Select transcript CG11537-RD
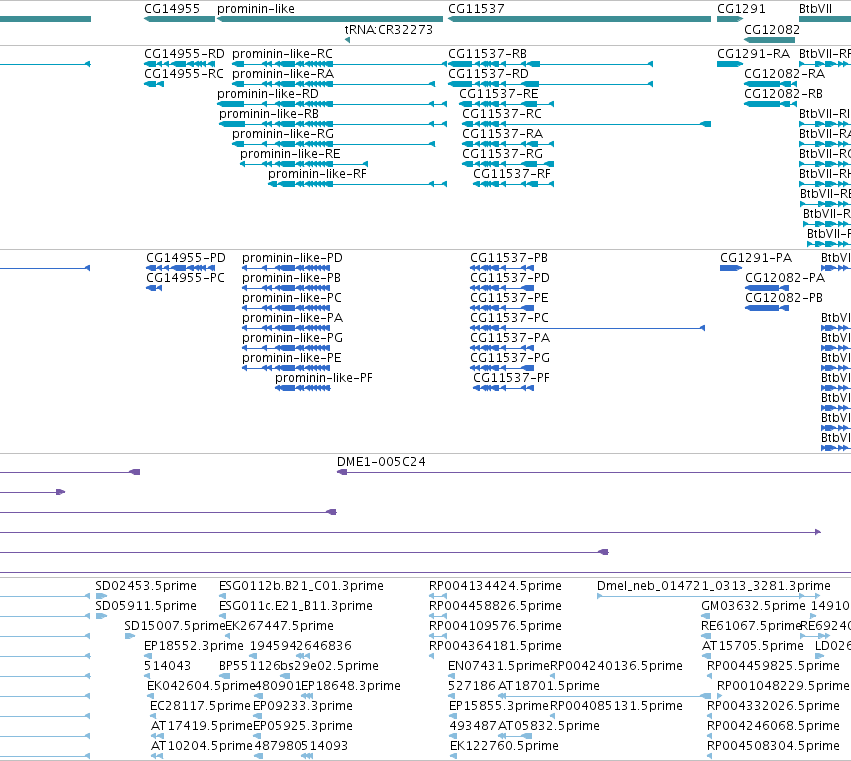 [x=550, y=84]
